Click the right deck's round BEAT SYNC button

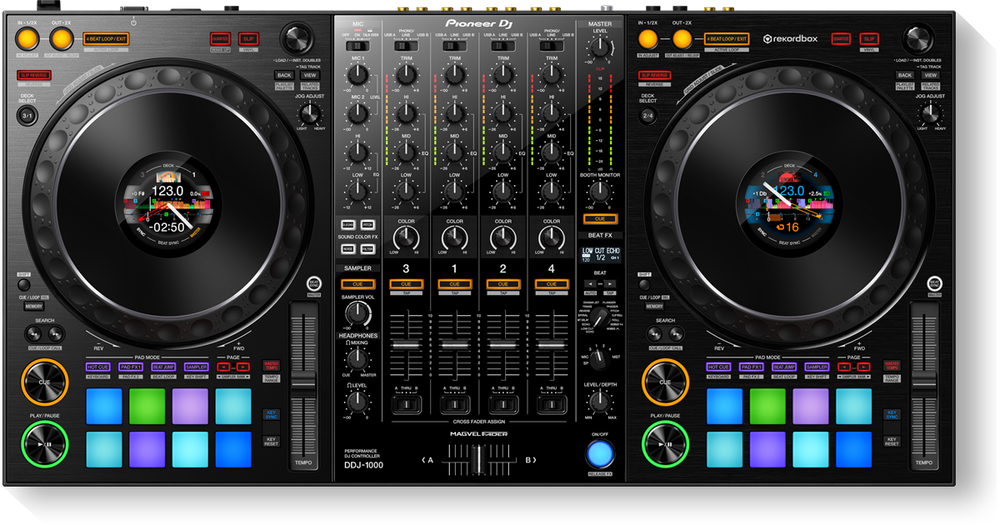click(934, 283)
